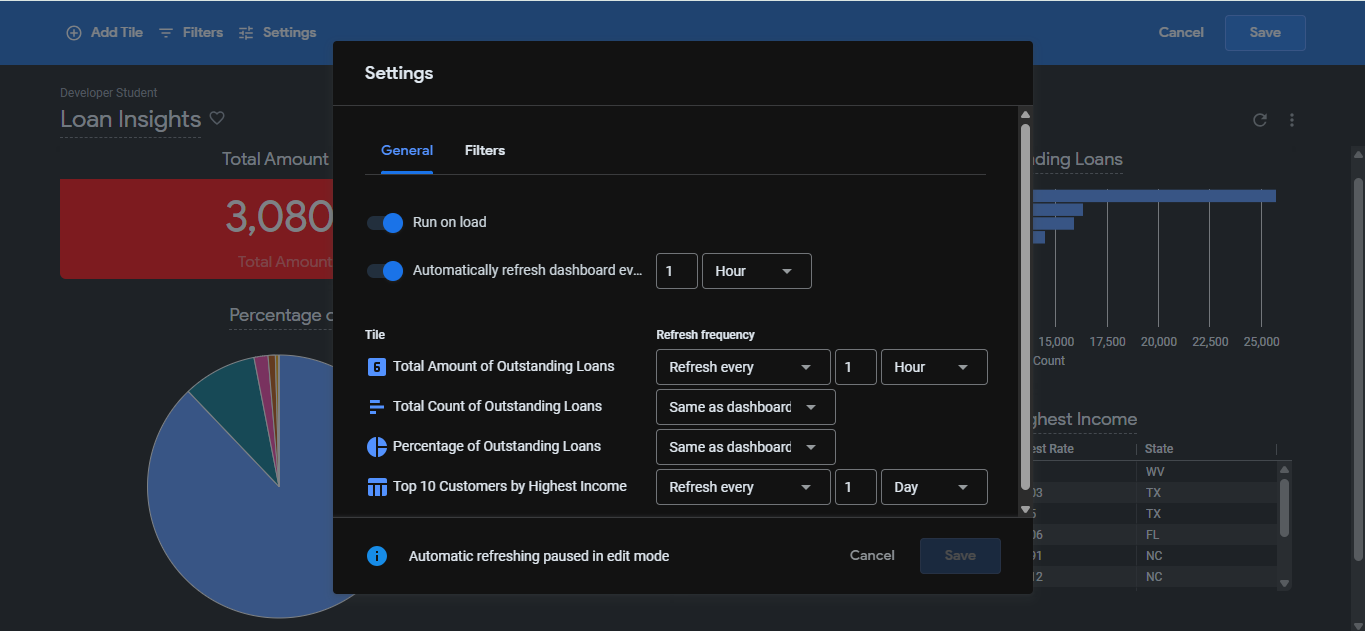Click the FL cell in the State column

coord(1153,535)
